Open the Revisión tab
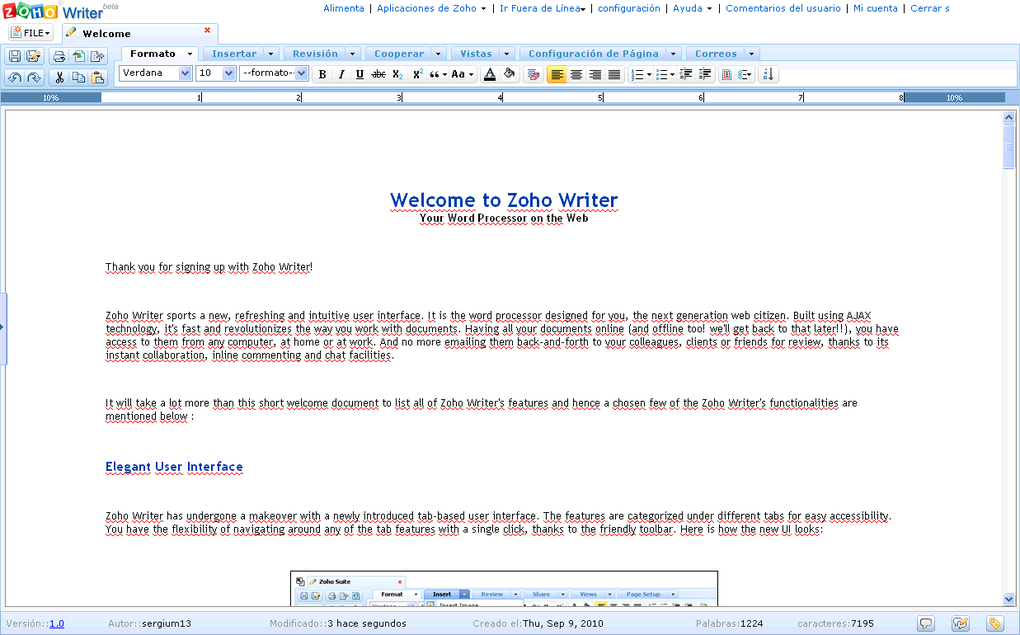The height and width of the screenshot is (635, 1020). 315,53
